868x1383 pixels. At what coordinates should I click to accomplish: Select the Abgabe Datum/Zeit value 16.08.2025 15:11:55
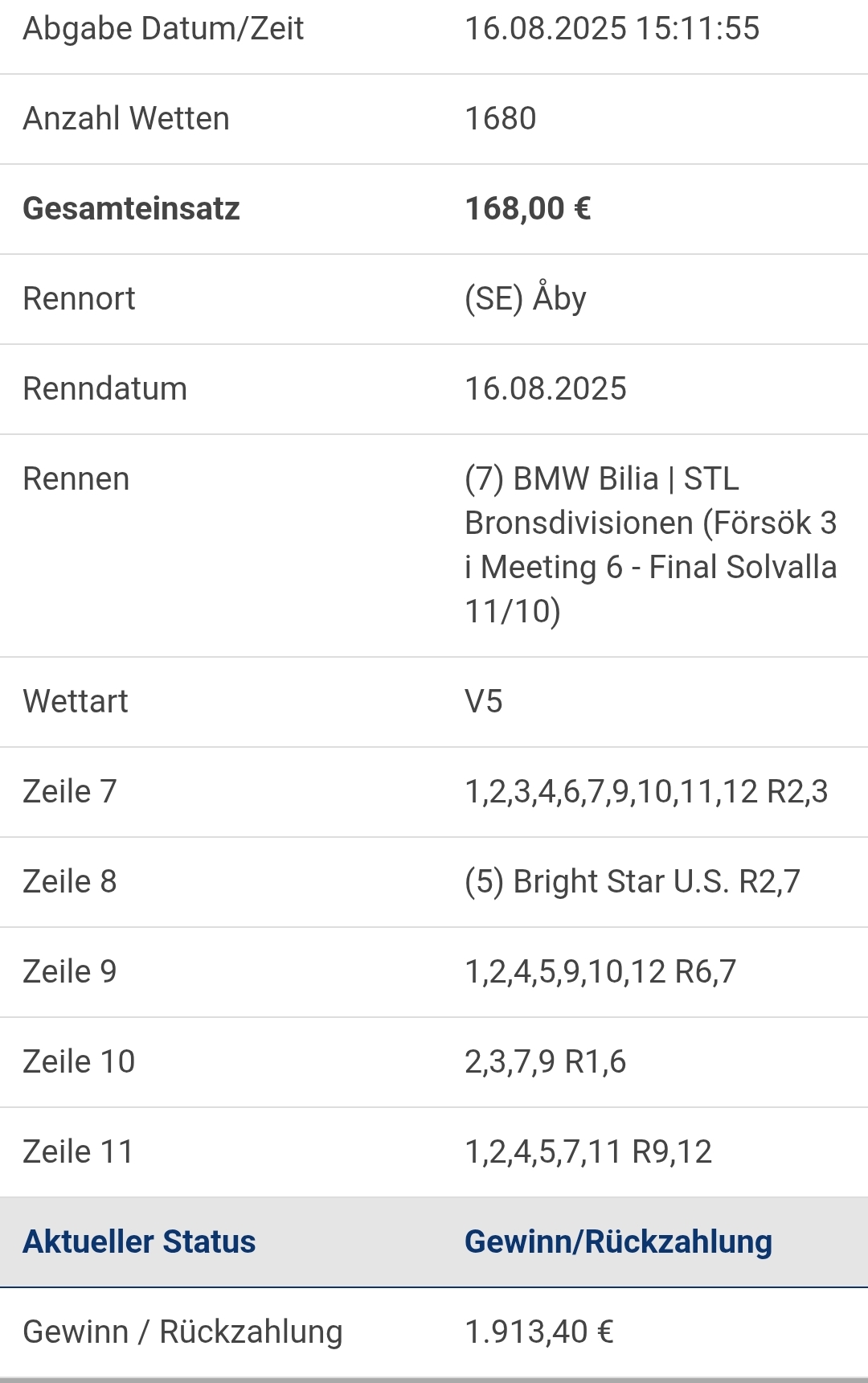point(612,29)
